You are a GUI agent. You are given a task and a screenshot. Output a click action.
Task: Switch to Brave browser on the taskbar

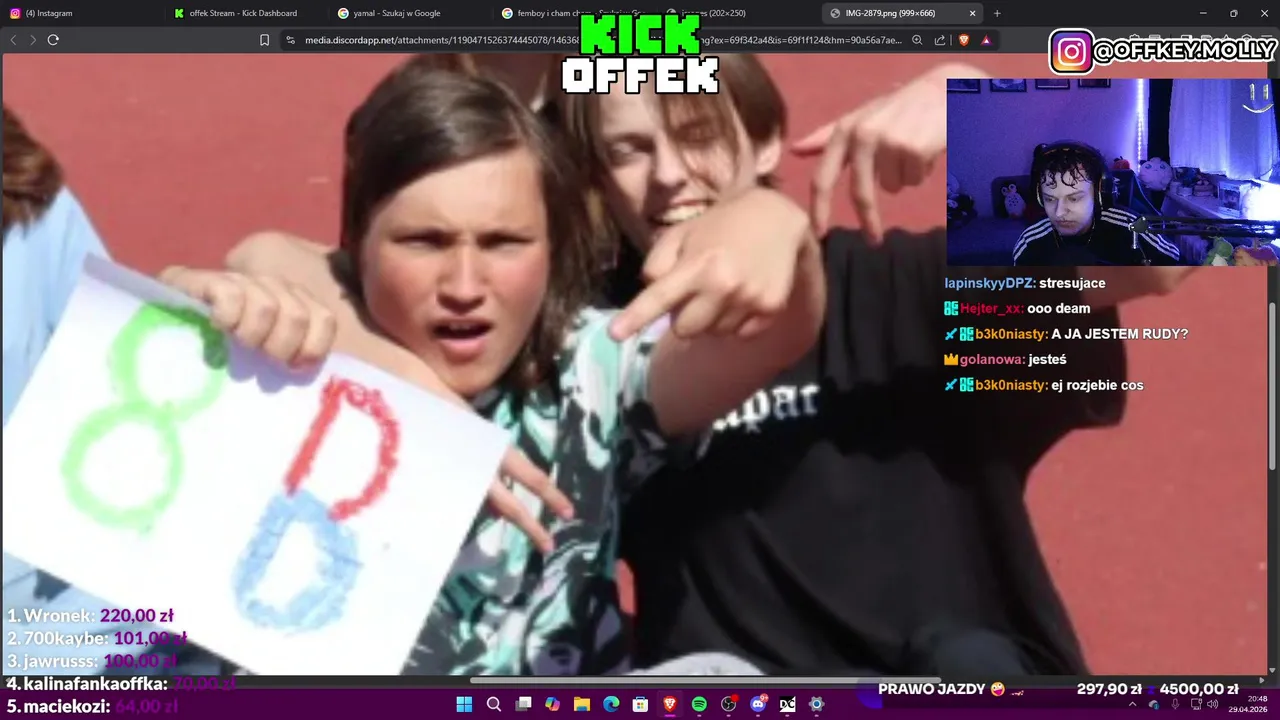click(x=670, y=704)
